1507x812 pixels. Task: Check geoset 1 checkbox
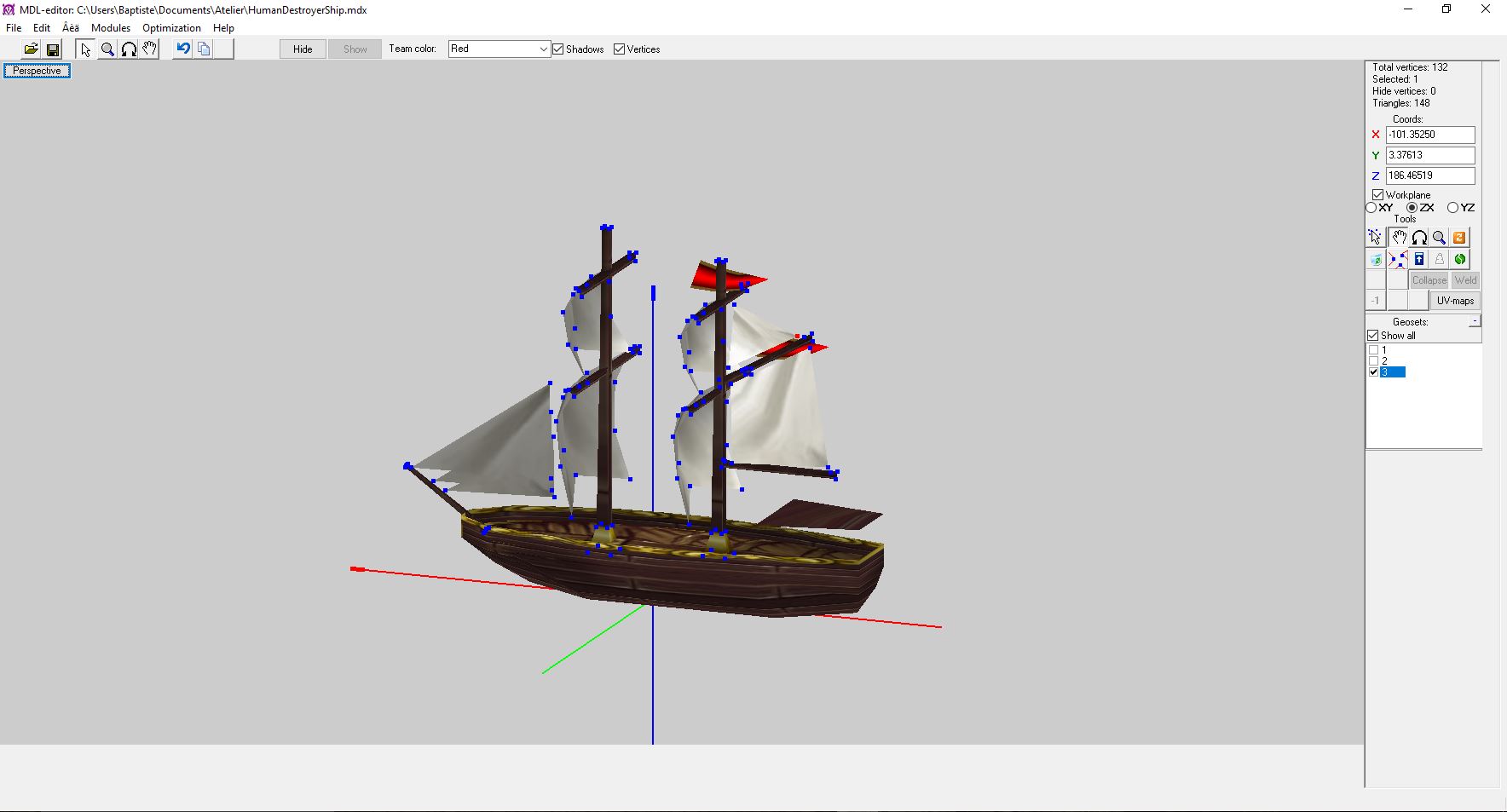click(1373, 350)
